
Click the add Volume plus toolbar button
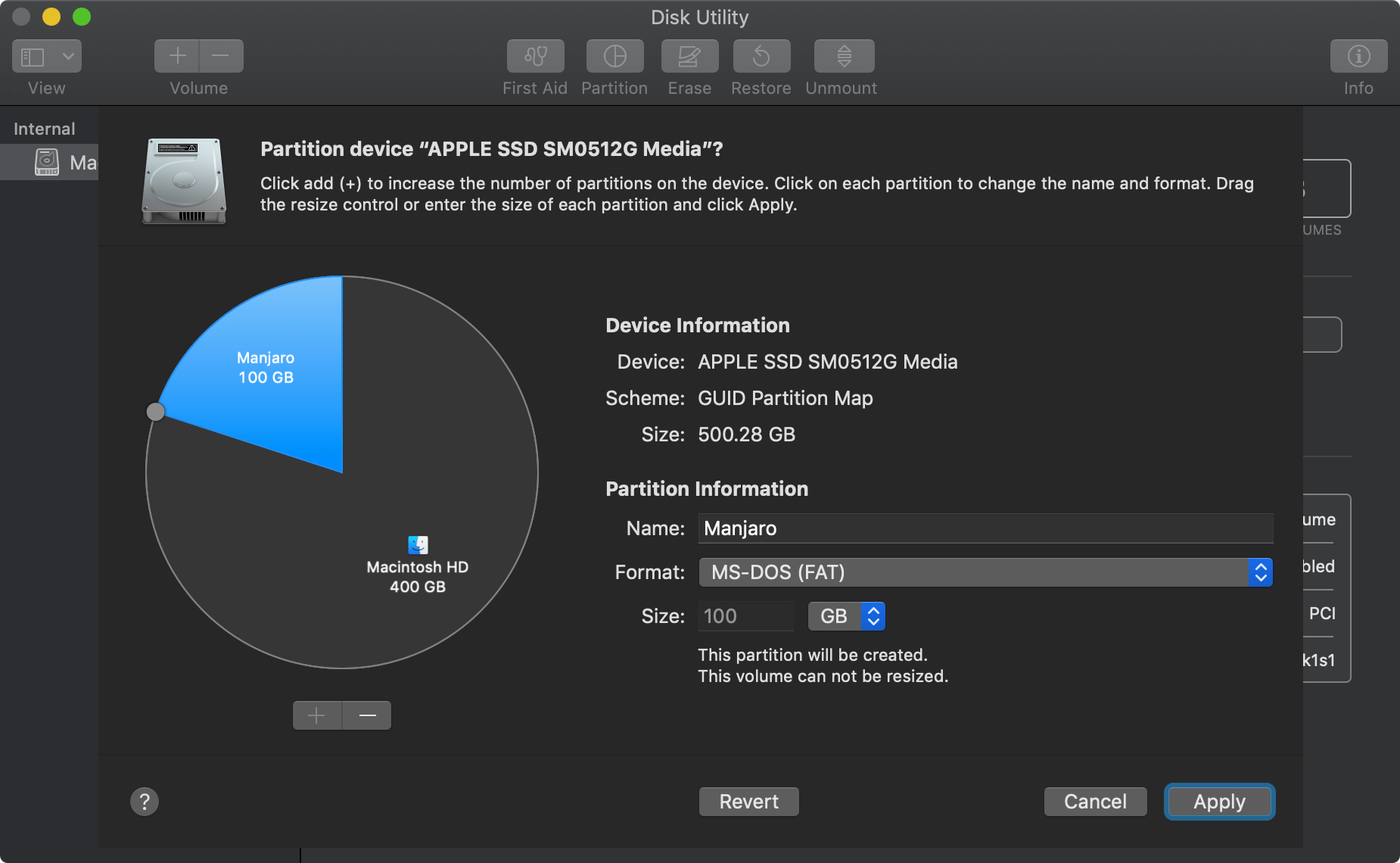[x=177, y=56]
